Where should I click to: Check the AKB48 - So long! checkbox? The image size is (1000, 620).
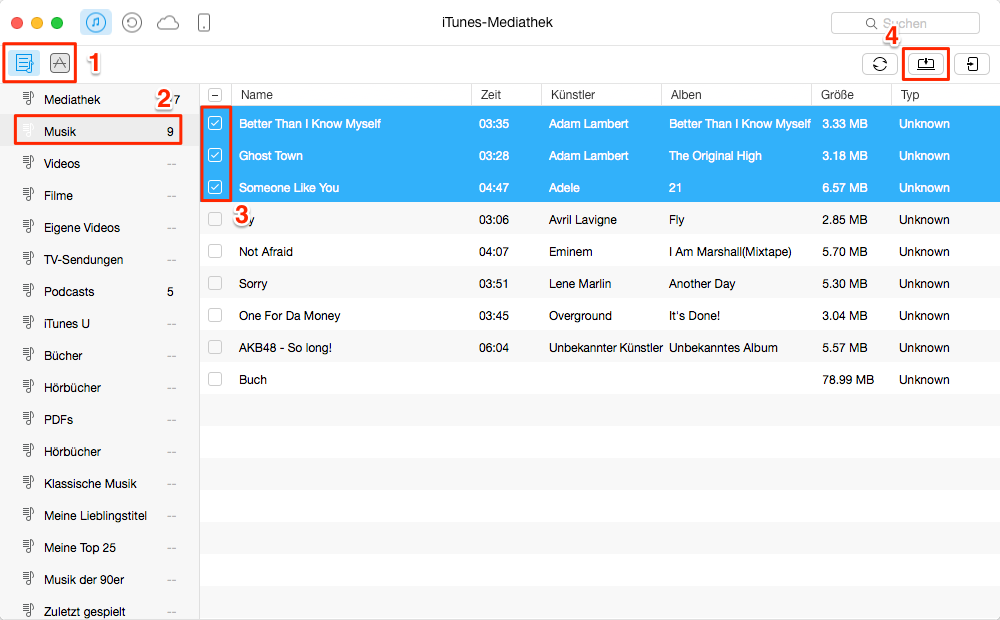pyautogui.click(x=215, y=347)
